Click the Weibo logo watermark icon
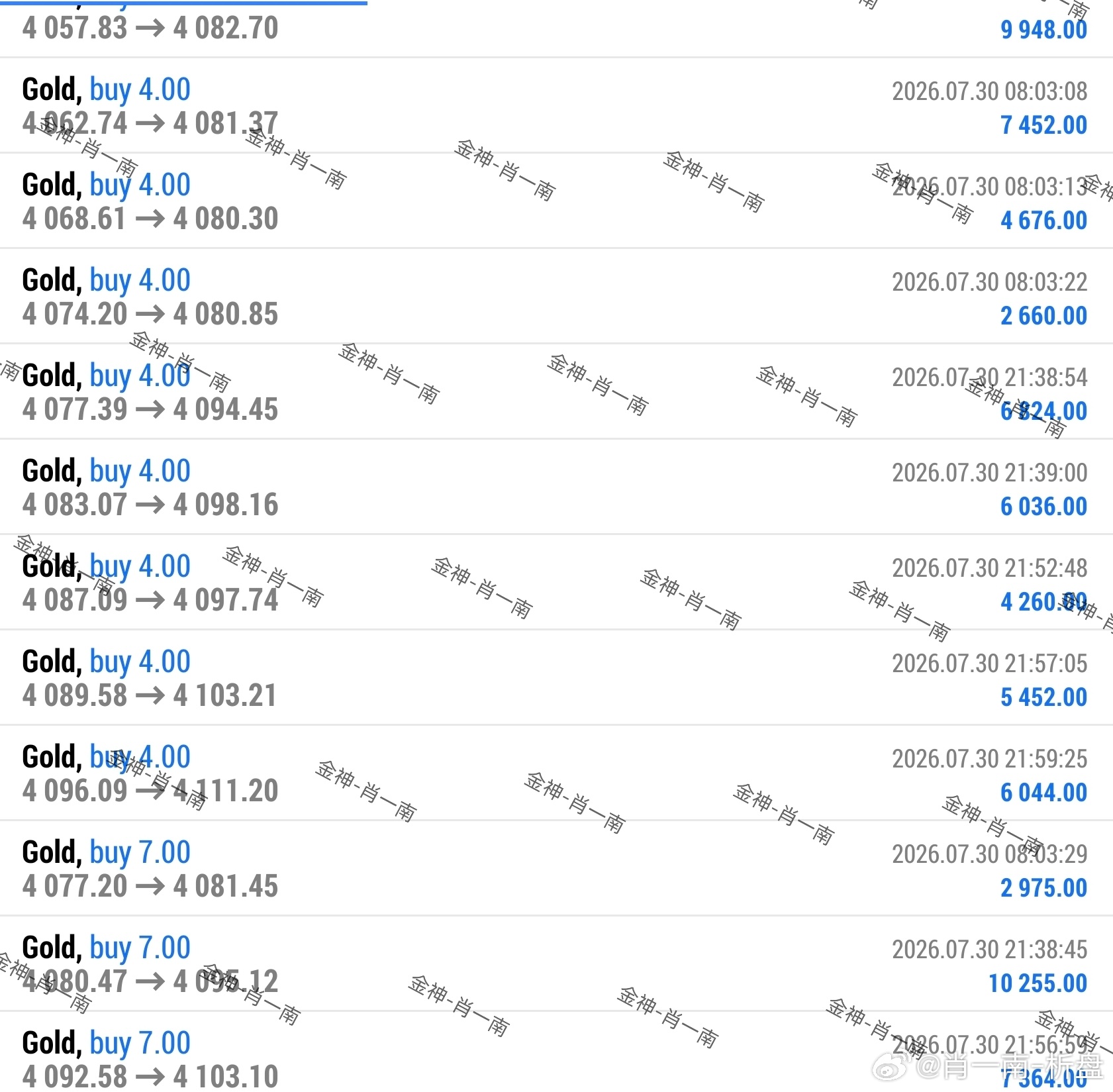This screenshot has width=1113, height=1092. tap(892, 1067)
